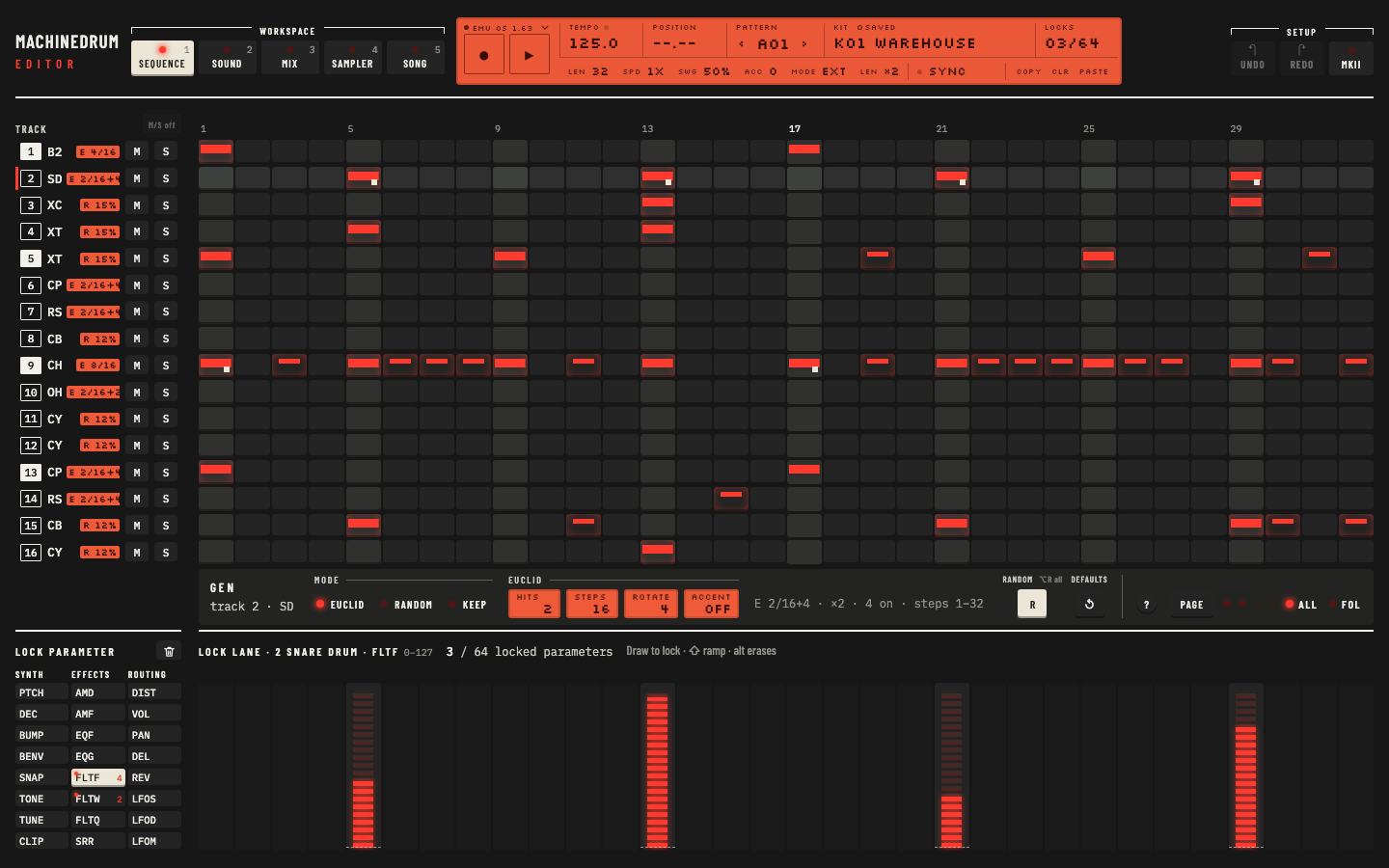This screenshot has height=868, width=1389.
Task: Select Euclid generator mode
Action: coord(340,605)
